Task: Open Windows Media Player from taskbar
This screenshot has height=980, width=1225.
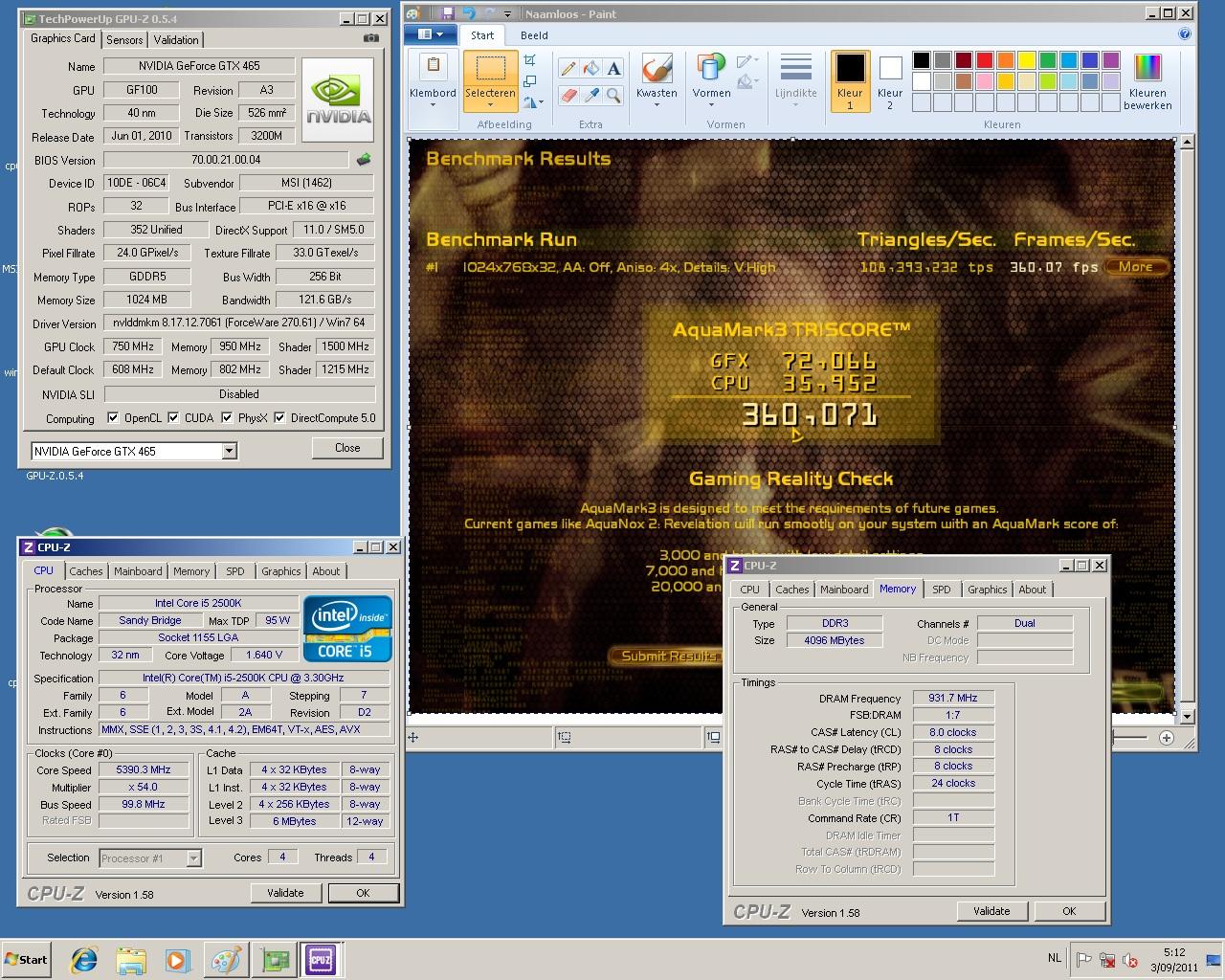Action: [178, 960]
